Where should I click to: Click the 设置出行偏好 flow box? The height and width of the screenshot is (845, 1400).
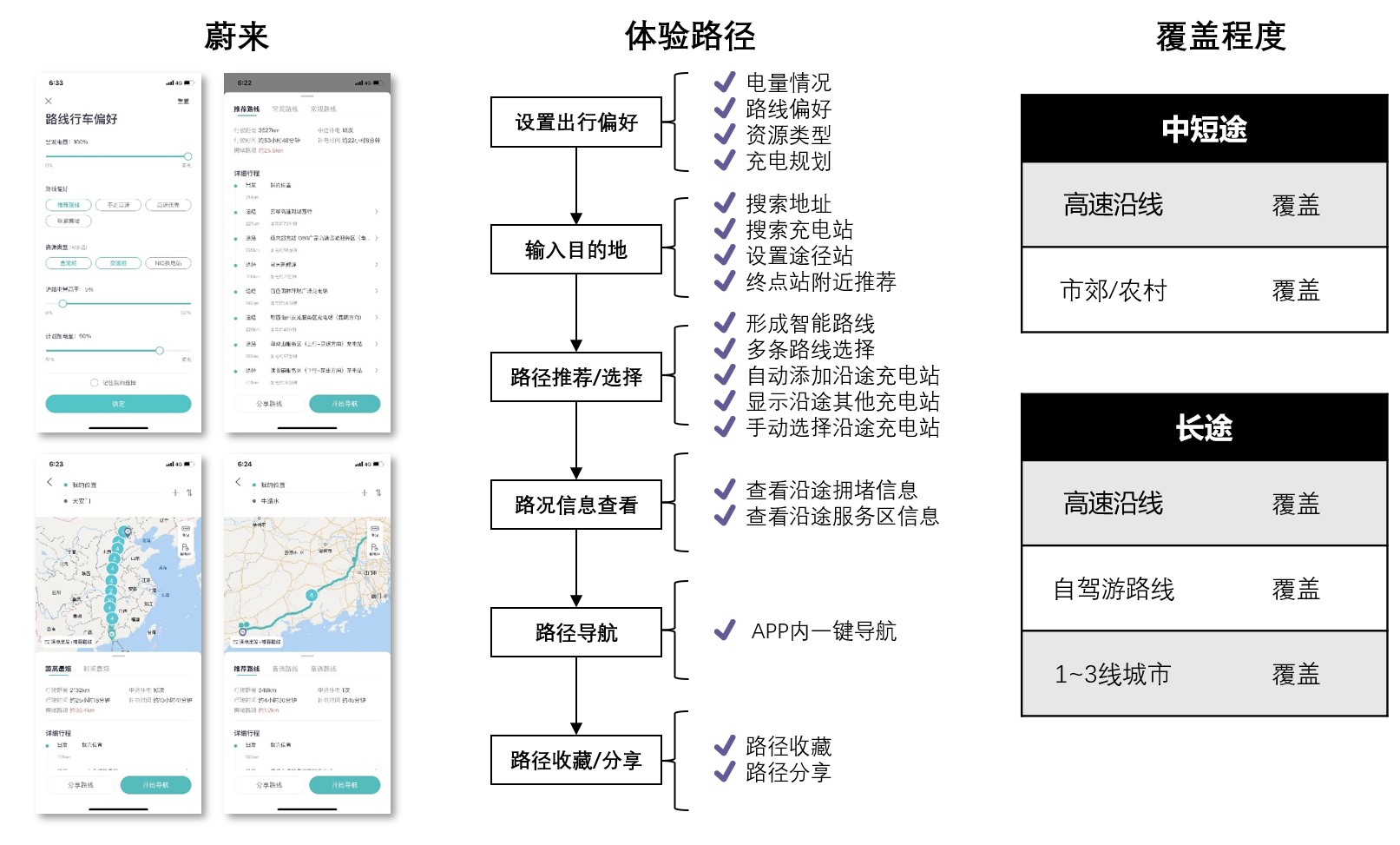[576, 122]
